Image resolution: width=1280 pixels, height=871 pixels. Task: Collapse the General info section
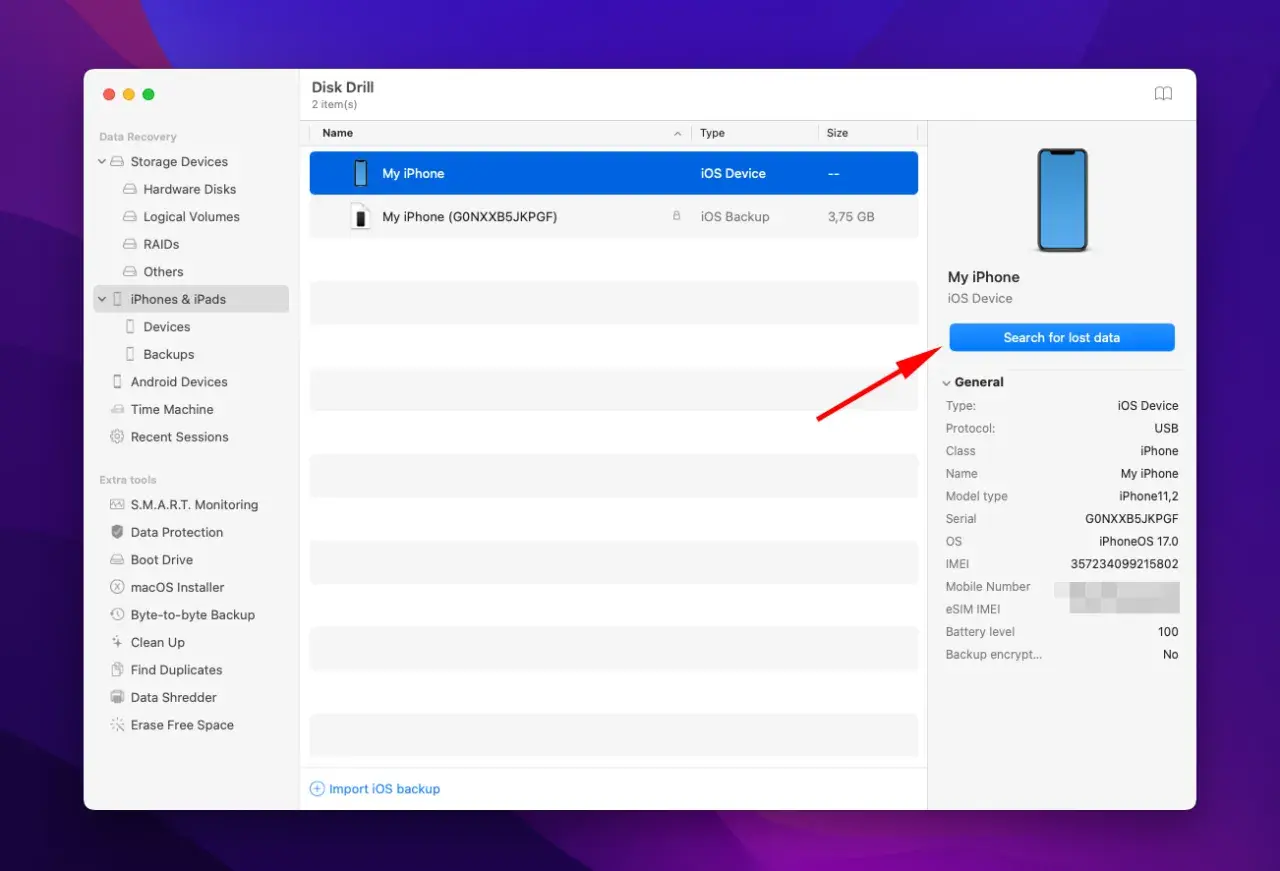pos(946,382)
